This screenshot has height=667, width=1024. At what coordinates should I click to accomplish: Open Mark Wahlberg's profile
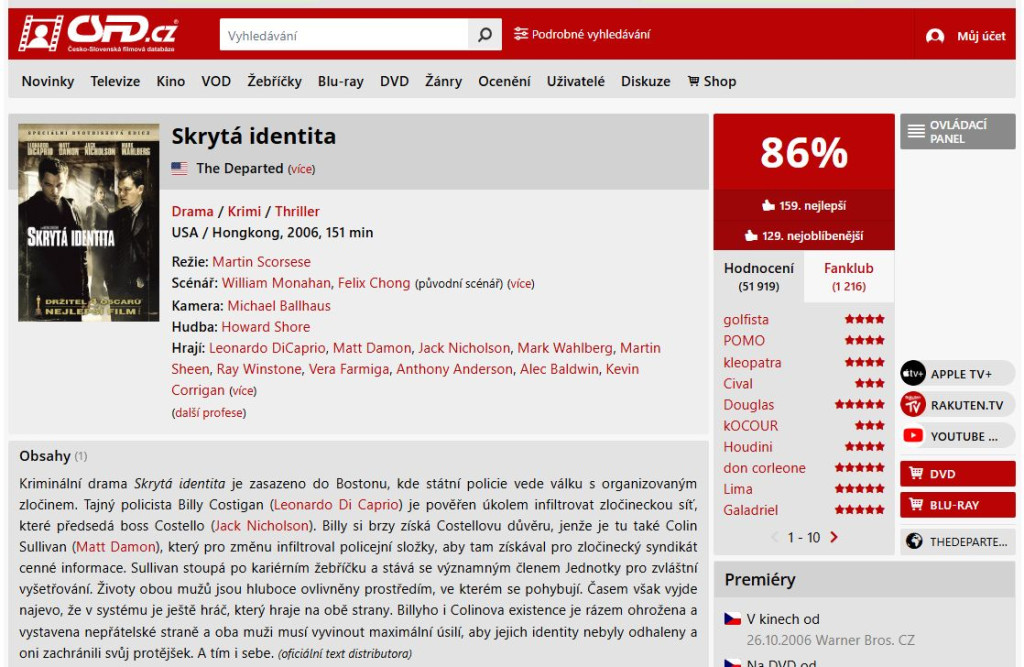point(566,348)
